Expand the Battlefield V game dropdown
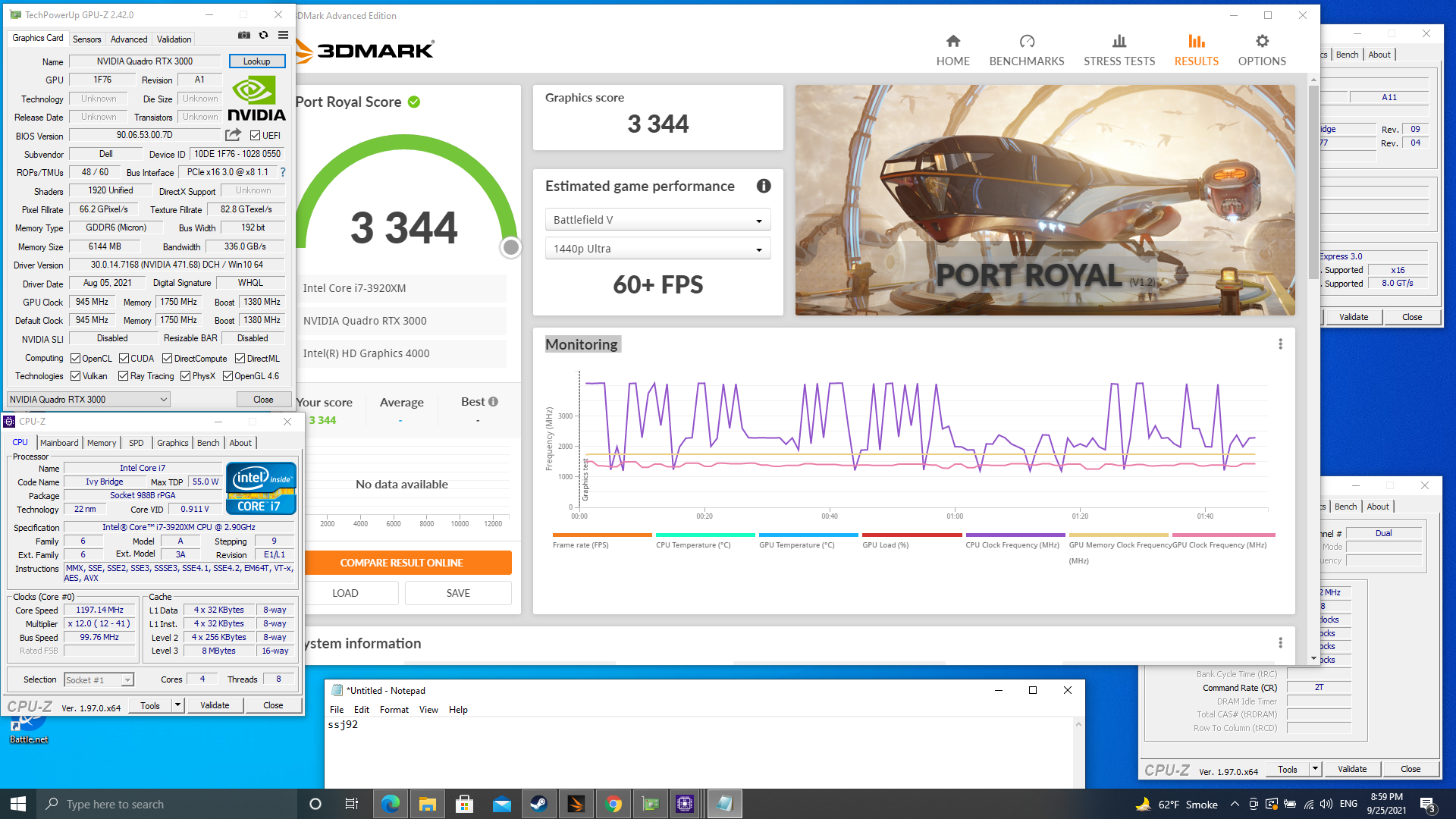Viewport: 1456px width, 819px height. (x=658, y=220)
